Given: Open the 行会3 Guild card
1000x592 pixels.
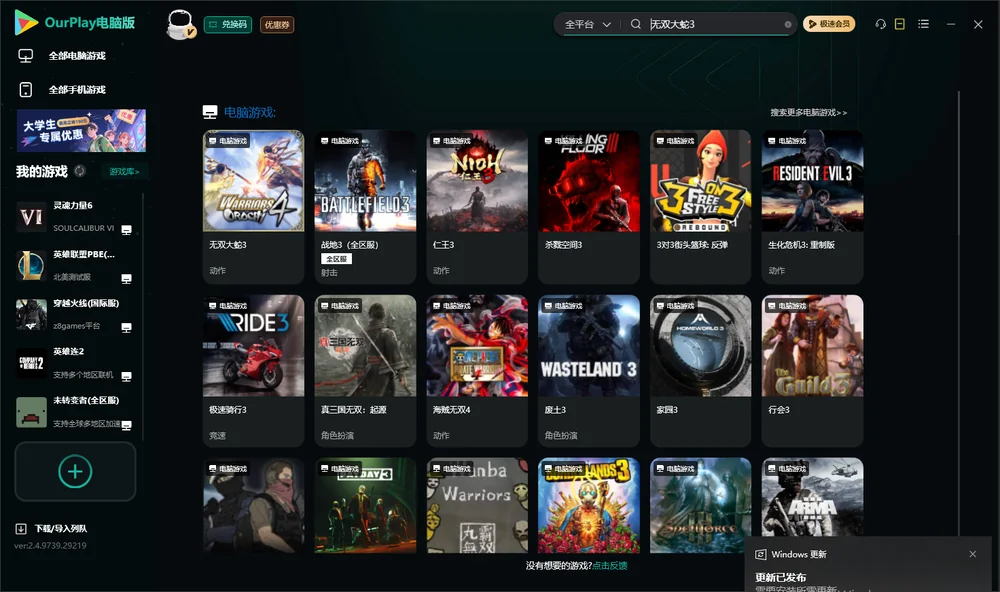Looking at the screenshot, I should [812, 371].
